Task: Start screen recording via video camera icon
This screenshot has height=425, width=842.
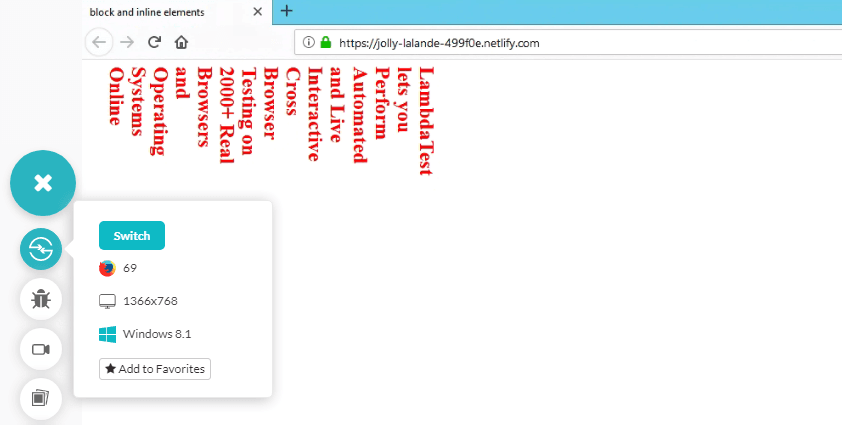Action: (41, 349)
